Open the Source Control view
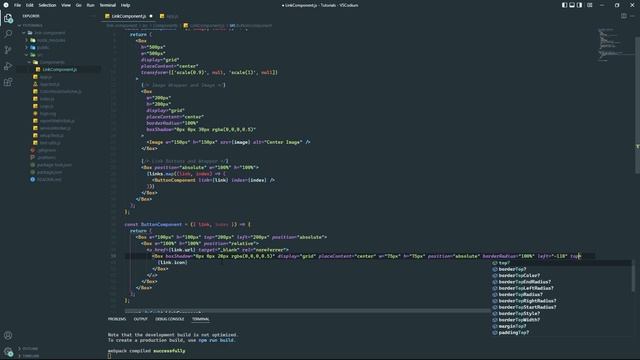Image resolution: width=640 pixels, height=360 pixels. coord(8,50)
